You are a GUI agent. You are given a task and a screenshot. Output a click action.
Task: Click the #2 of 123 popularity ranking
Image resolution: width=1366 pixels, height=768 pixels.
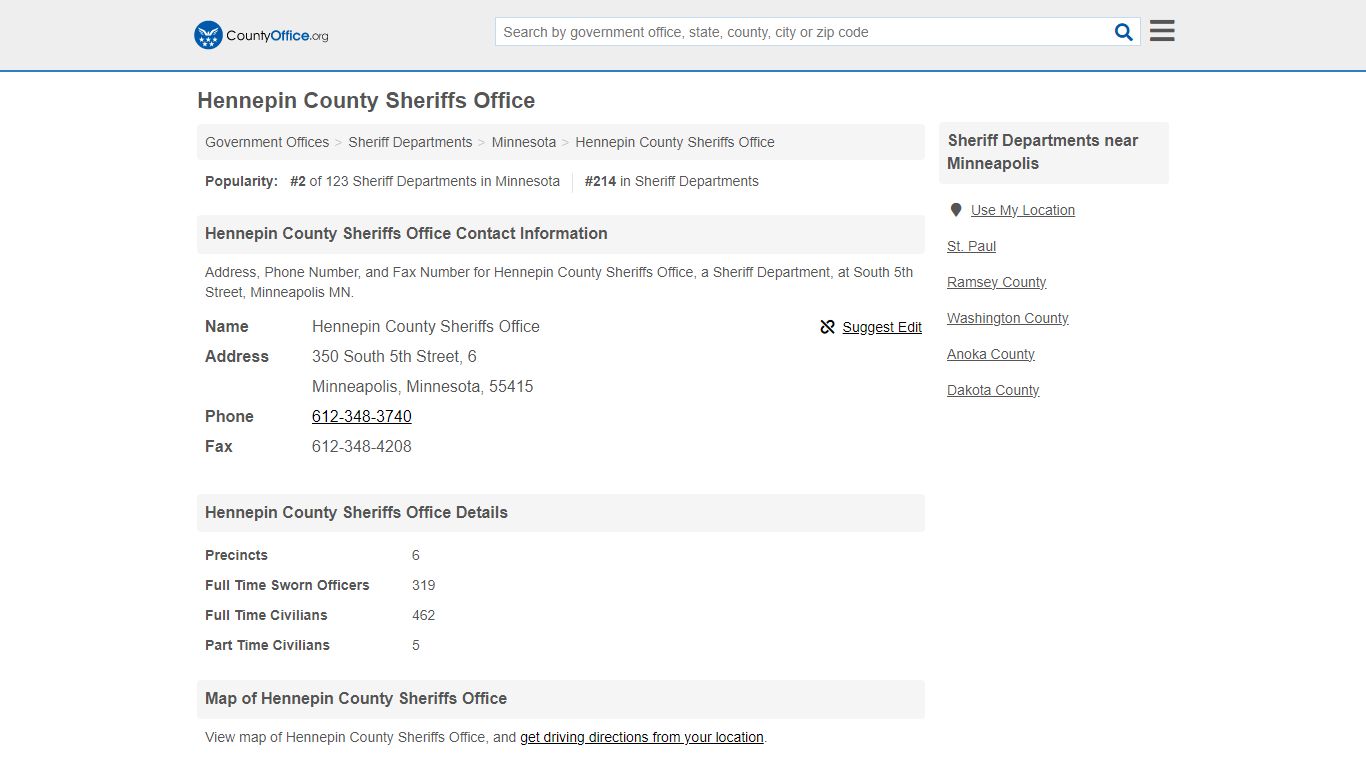click(425, 181)
